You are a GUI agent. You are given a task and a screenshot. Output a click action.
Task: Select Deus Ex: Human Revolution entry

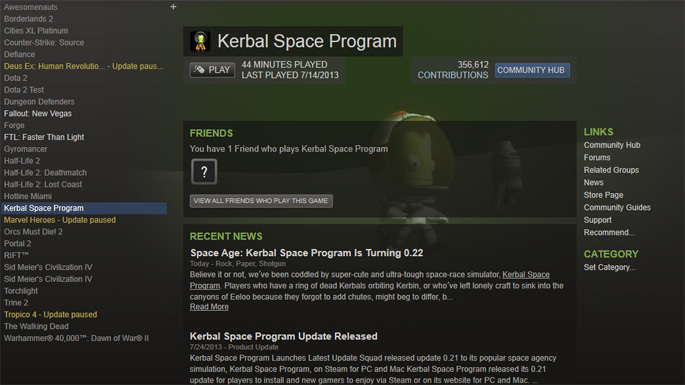(83, 66)
